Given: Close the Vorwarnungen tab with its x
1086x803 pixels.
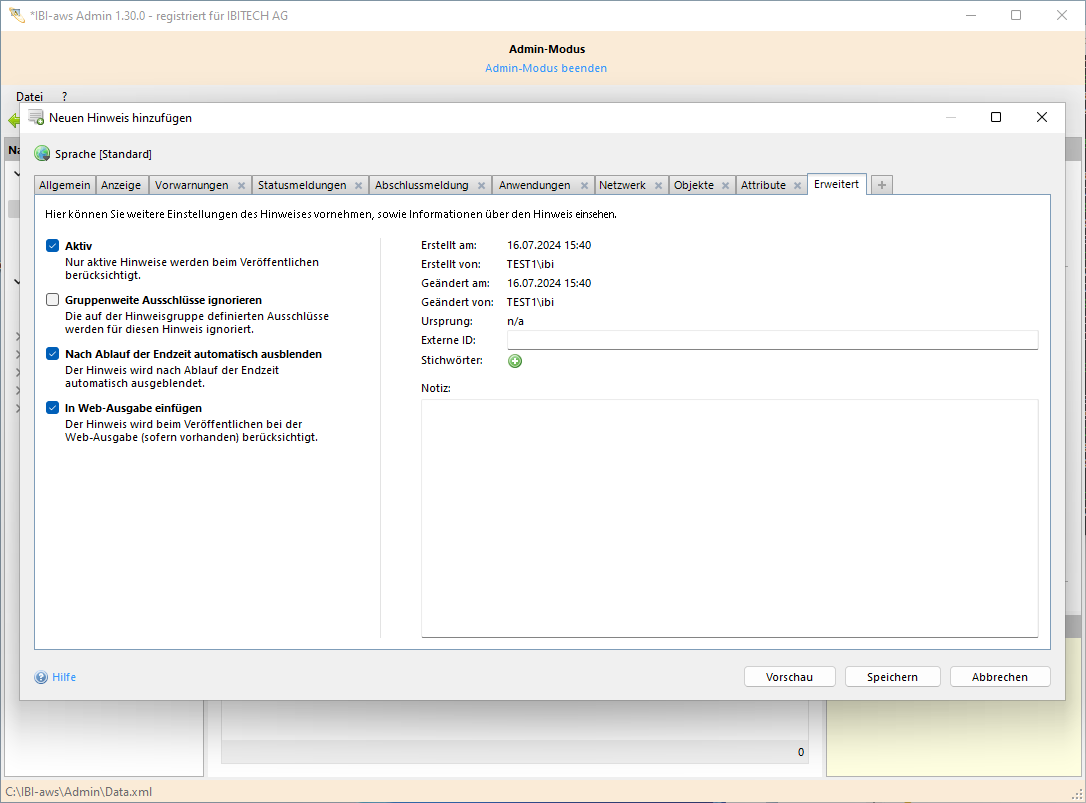Looking at the screenshot, I should 241,186.
